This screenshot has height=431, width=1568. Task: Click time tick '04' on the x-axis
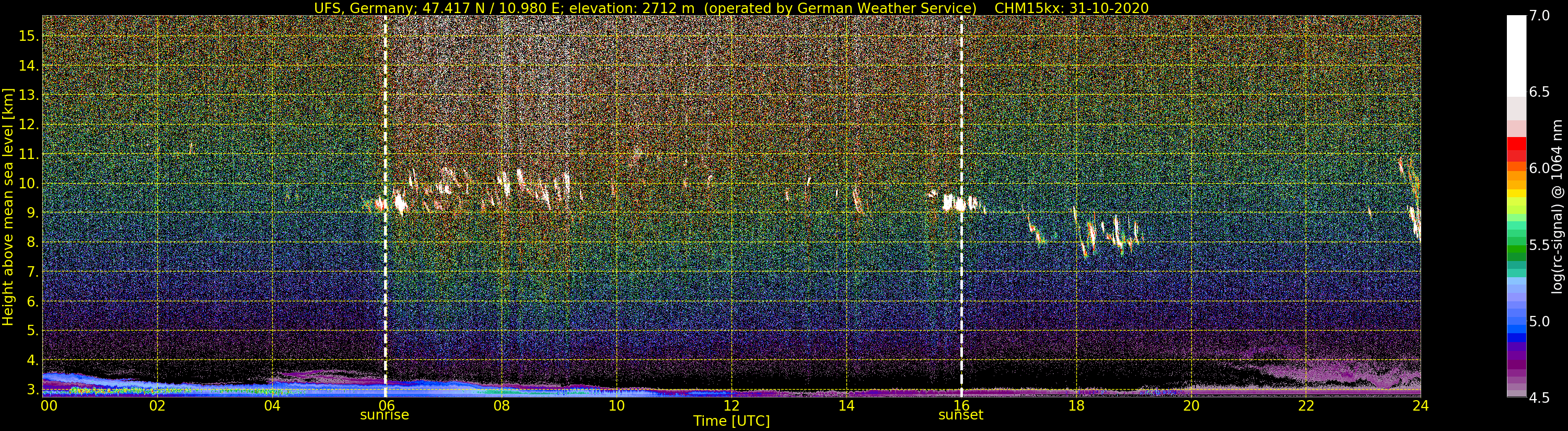(272, 406)
